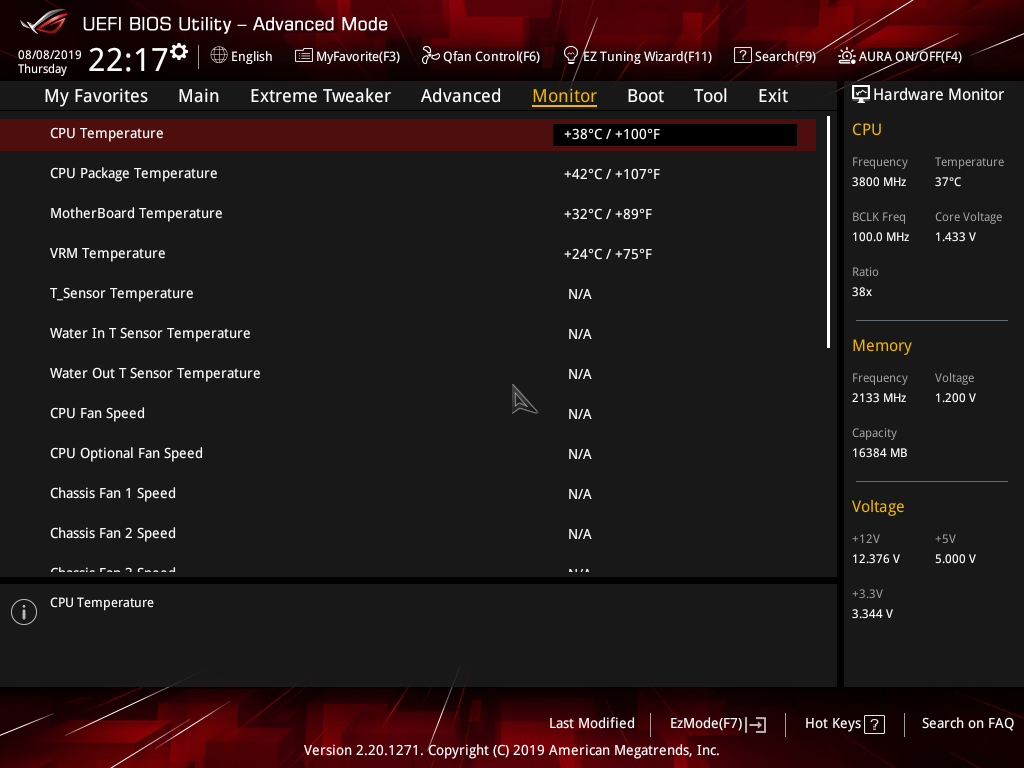This screenshot has width=1024, height=768.
Task: Switch to EzMode with F7
Action: pos(716,723)
